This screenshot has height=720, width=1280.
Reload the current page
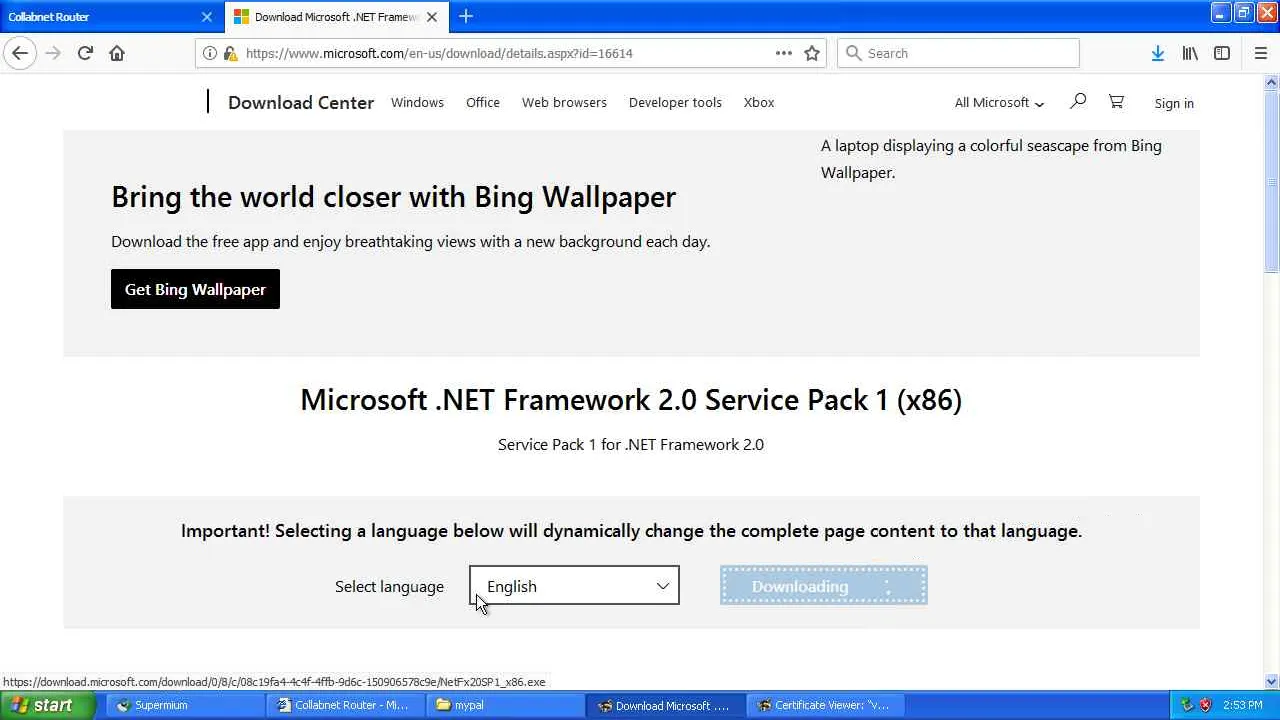tap(85, 53)
